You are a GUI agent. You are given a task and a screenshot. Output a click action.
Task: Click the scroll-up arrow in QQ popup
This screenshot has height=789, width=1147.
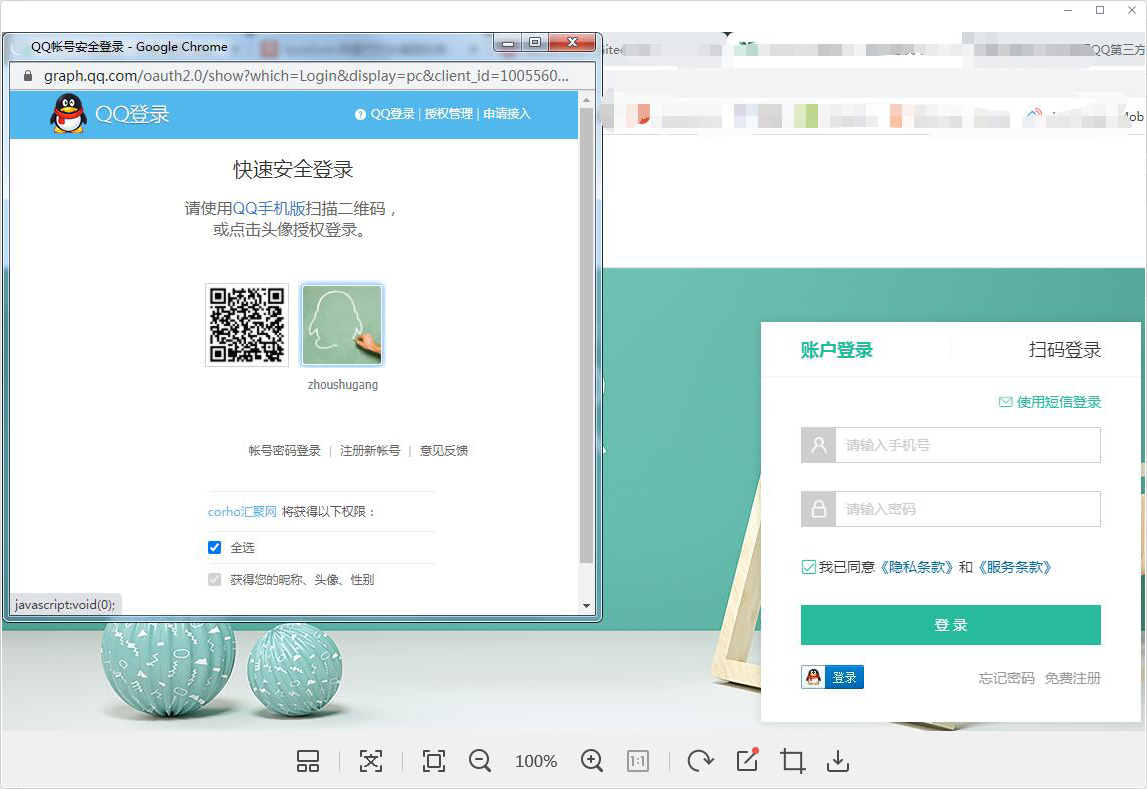586,99
